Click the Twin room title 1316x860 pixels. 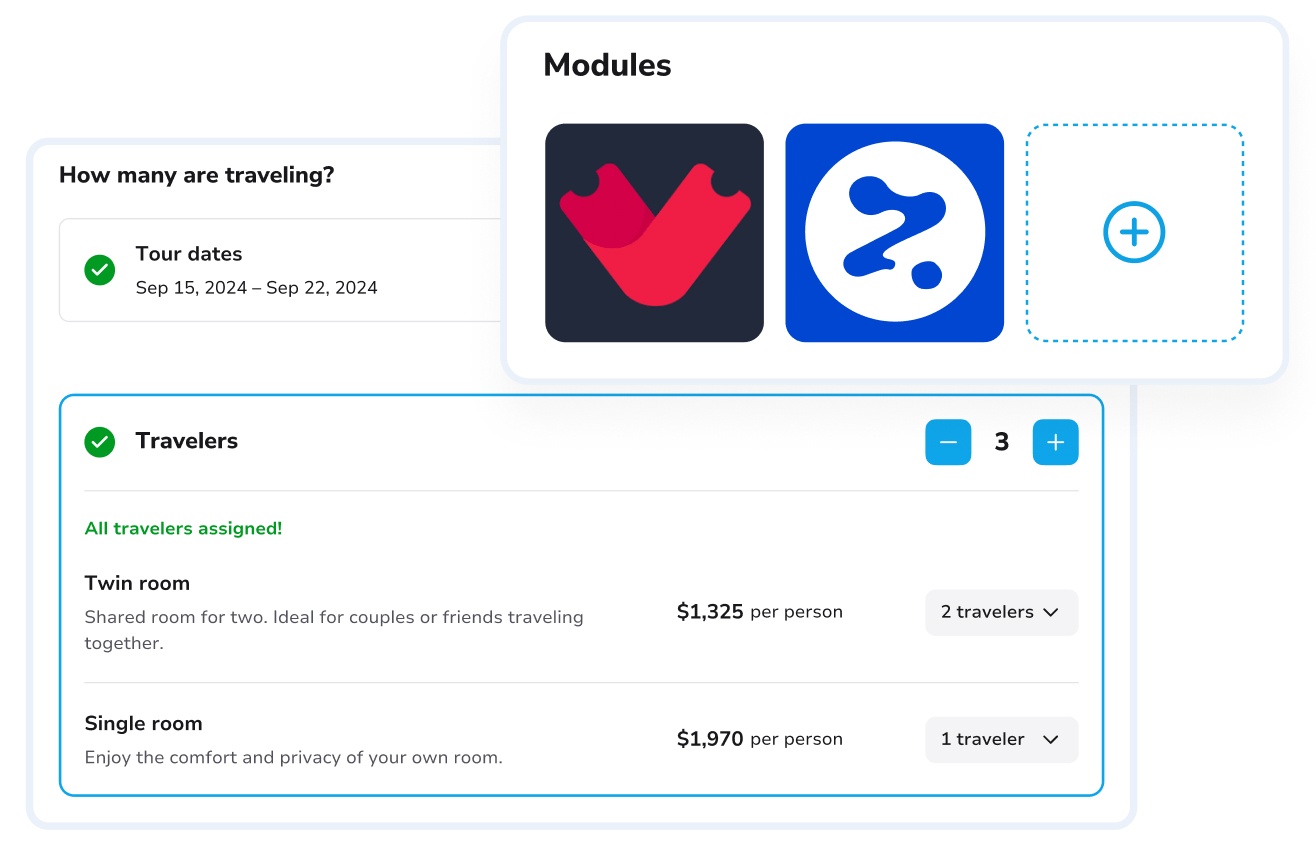[x=137, y=583]
